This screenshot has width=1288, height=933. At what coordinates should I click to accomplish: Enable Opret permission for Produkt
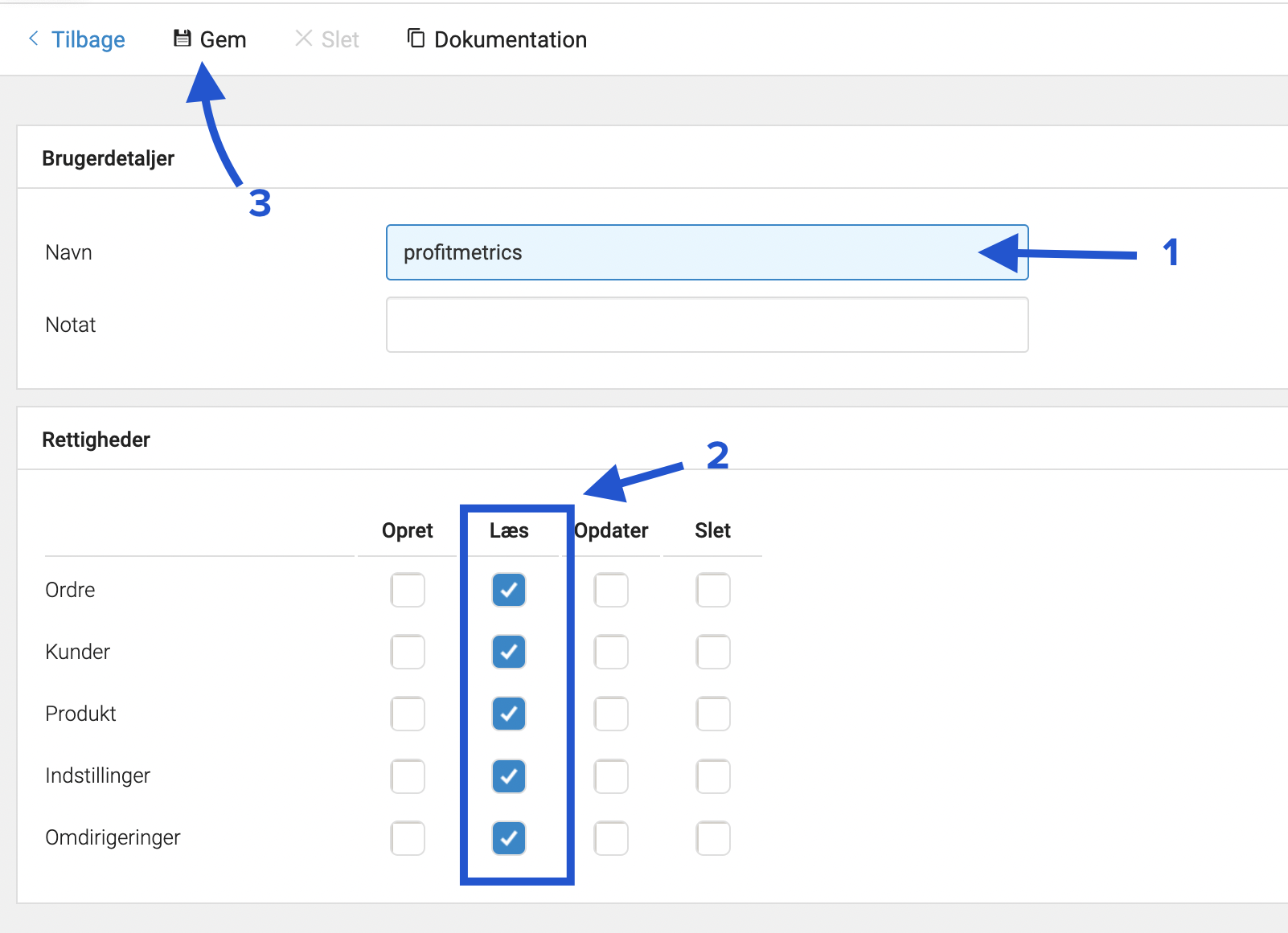click(408, 714)
